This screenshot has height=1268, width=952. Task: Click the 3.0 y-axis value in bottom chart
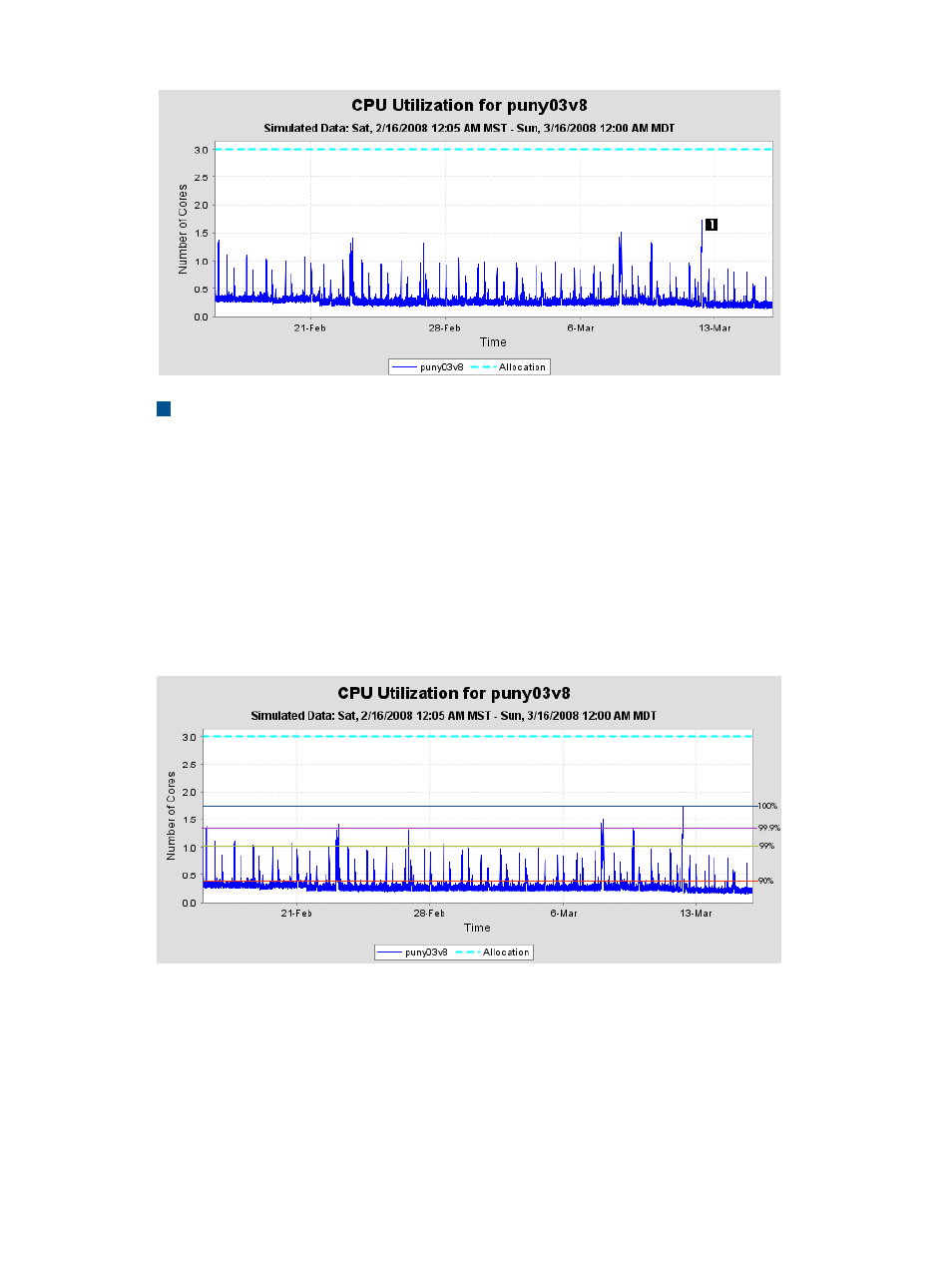[x=189, y=737]
